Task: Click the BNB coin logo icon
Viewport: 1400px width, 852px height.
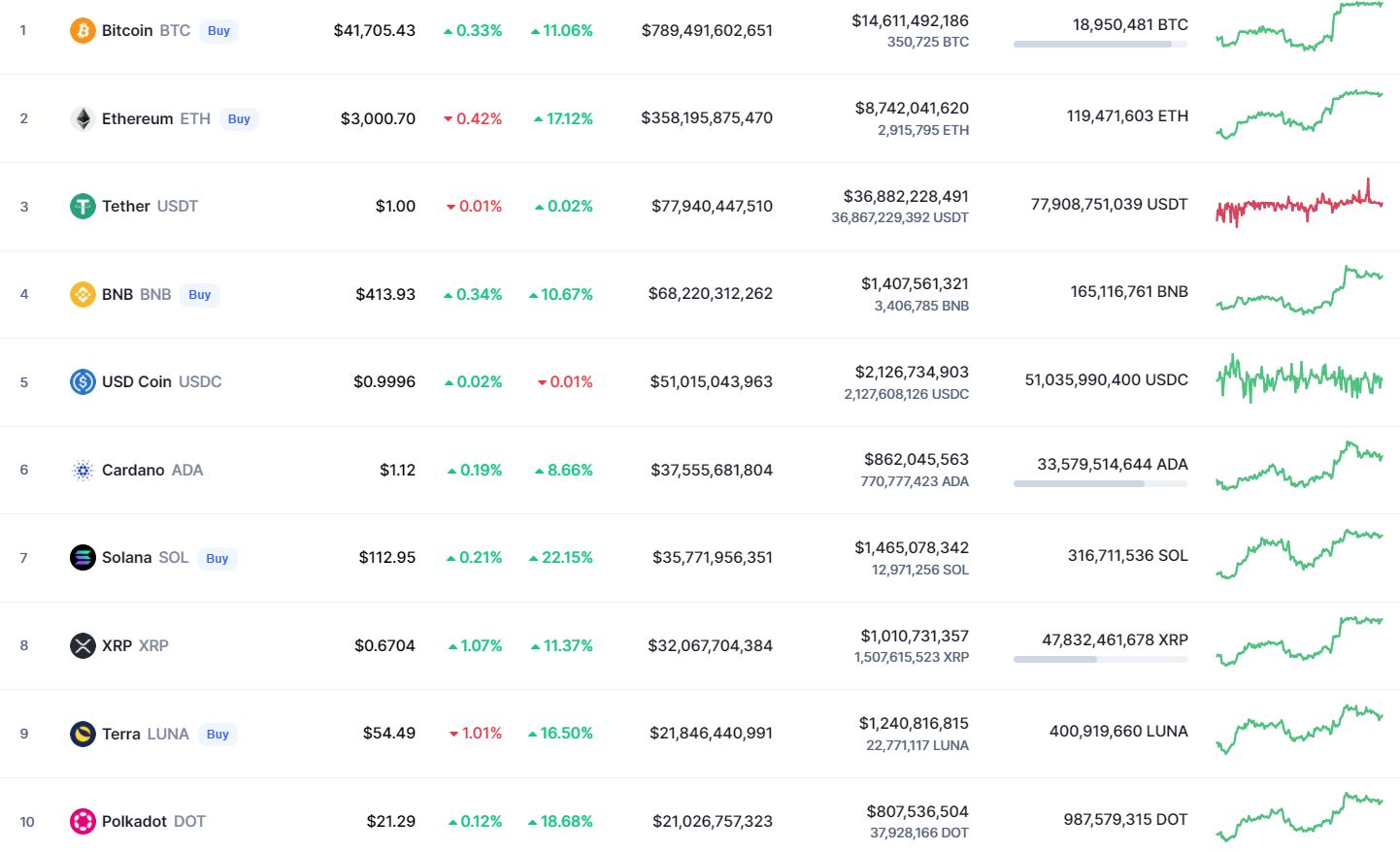Action: (83, 294)
